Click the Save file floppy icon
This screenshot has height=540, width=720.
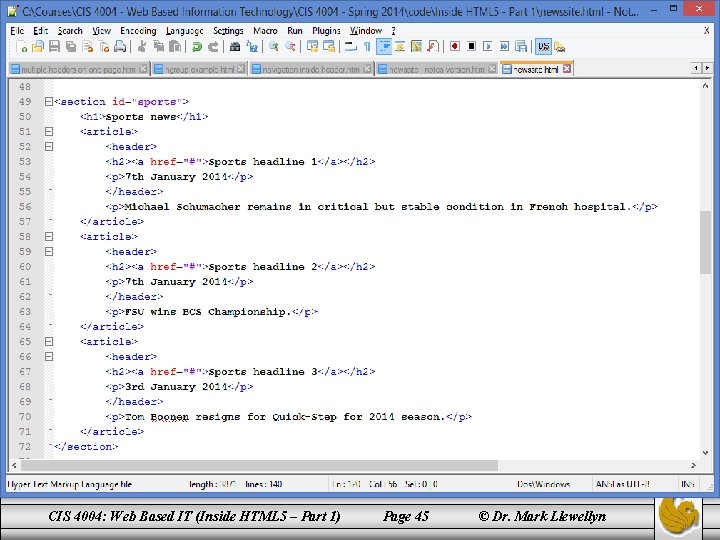pyautogui.click(x=54, y=46)
